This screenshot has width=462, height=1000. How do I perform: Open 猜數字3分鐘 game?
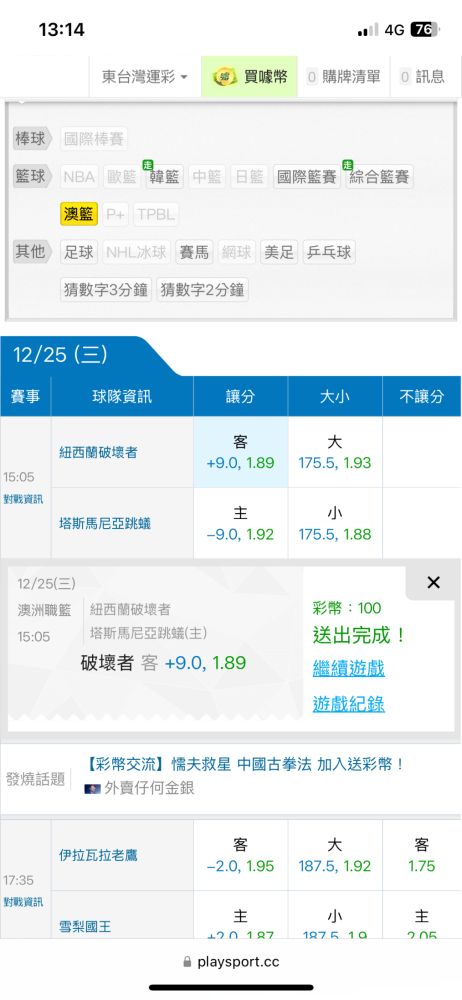tap(106, 290)
